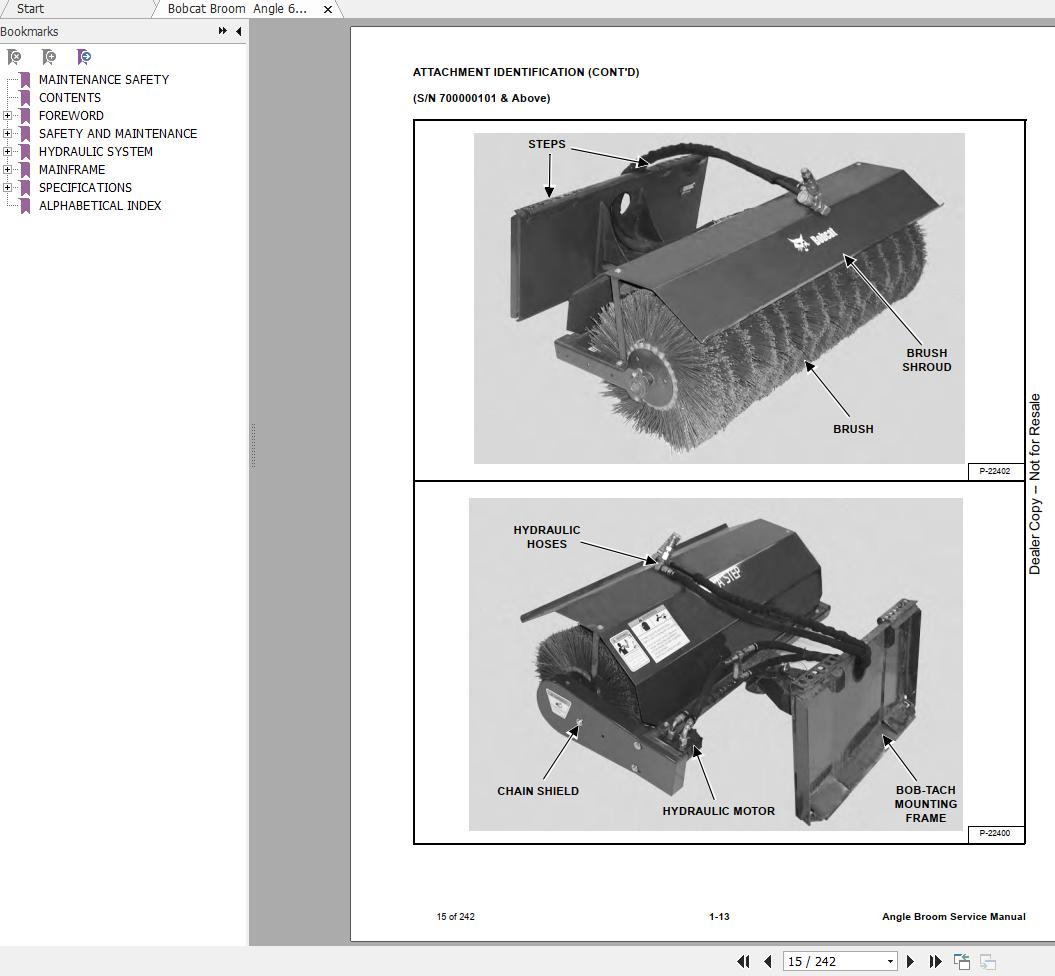Jump to the ALPHABETICAL INDEX bookmark
The width and height of the screenshot is (1055, 976).
100,205
